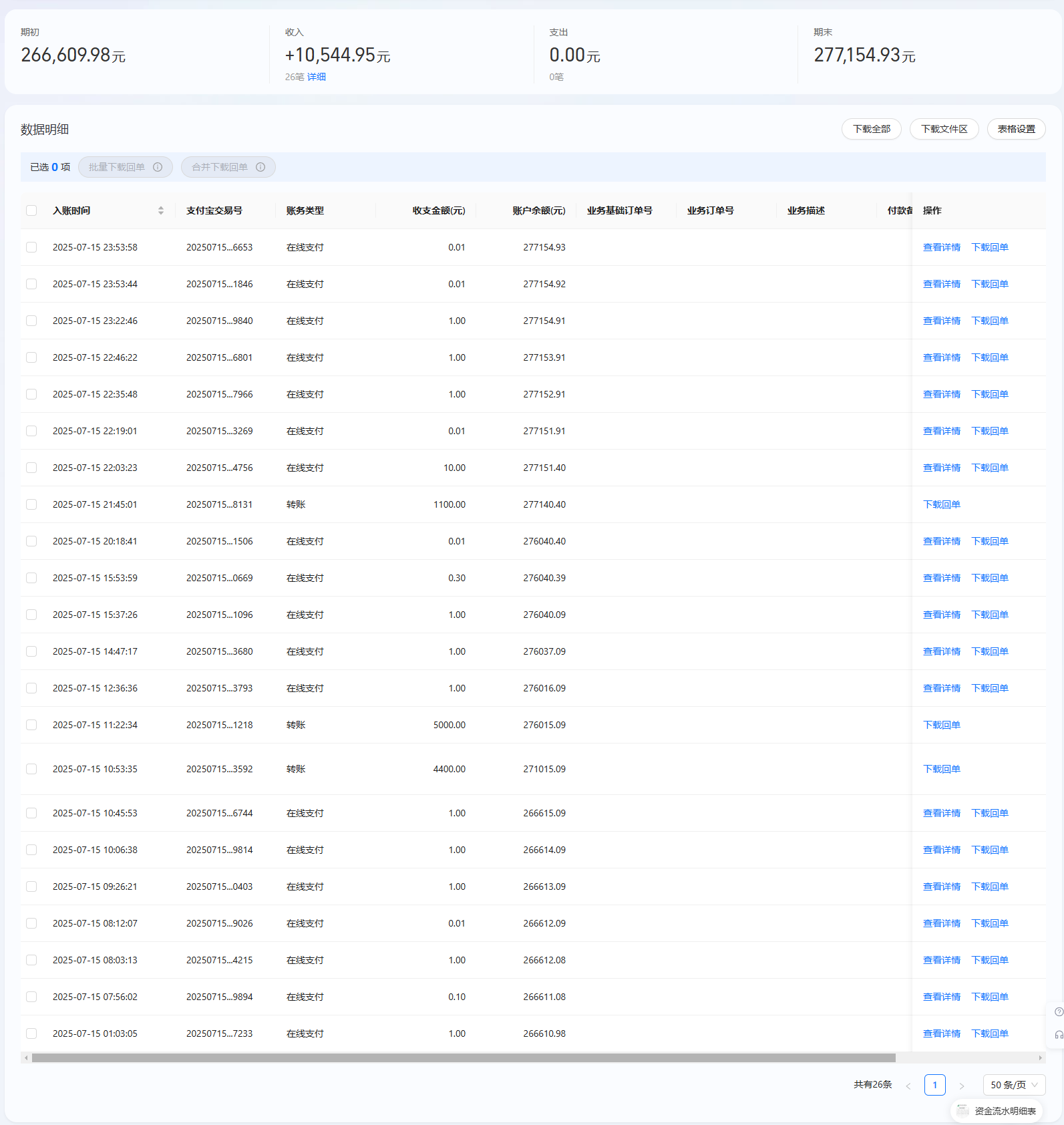Click timestamp 2025-07-15 20:18:41
The image size is (1064, 1125).
pos(95,541)
